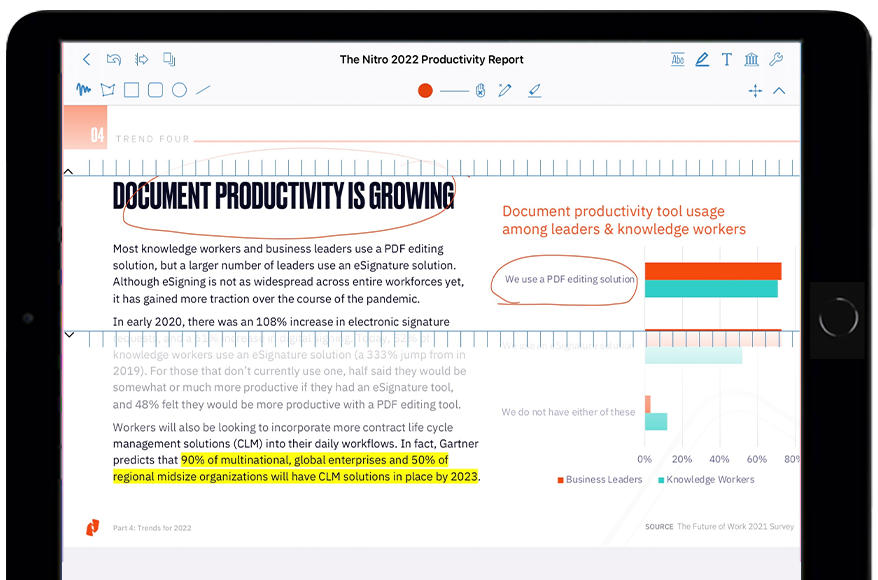
Task: Tap the back arrow in the top bar
Action: pos(86,59)
